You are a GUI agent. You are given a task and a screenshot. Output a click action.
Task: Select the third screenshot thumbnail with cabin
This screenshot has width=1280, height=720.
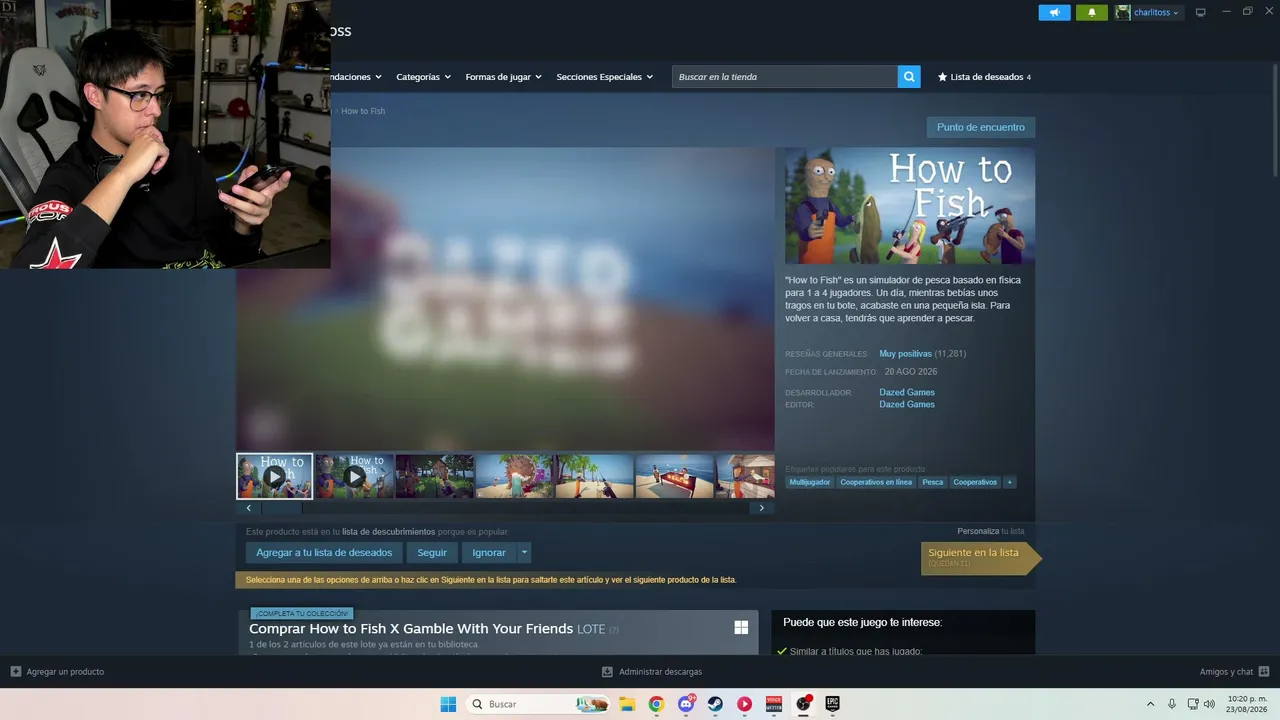tap(434, 476)
